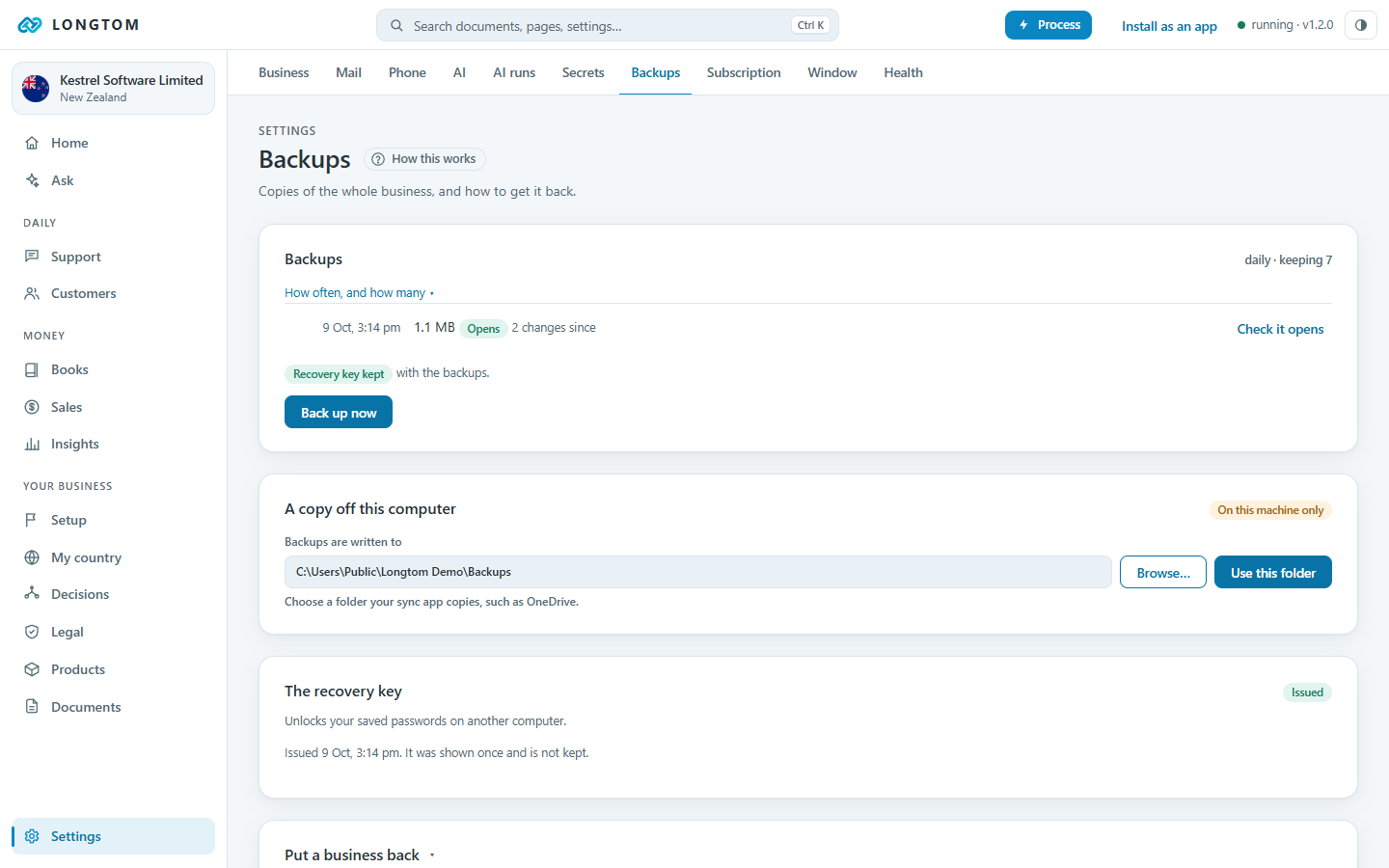The image size is (1389, 868).
Task: Open the Secrets tab
Action: coord(583,72)
